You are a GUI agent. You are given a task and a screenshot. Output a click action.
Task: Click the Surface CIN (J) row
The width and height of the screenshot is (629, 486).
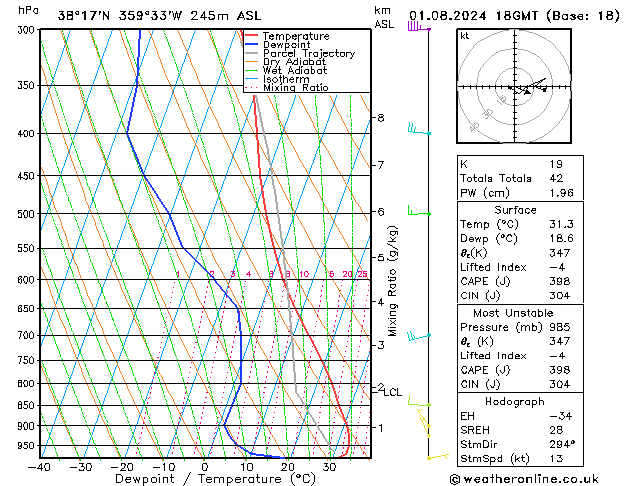[x=520, y=296]
